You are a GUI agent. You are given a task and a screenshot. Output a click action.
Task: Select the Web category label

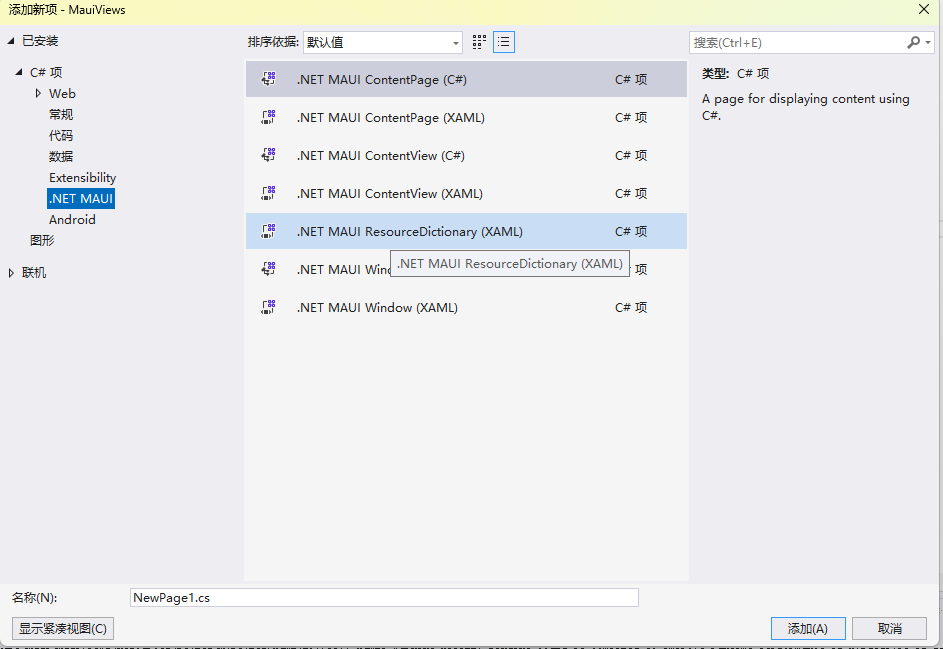[x=63, y=93]
